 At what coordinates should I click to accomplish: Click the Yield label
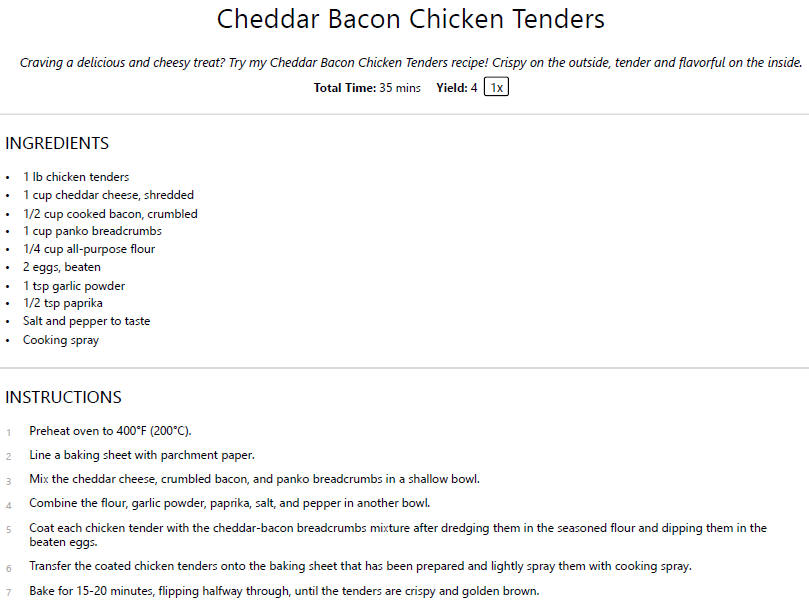click(451, 88)
